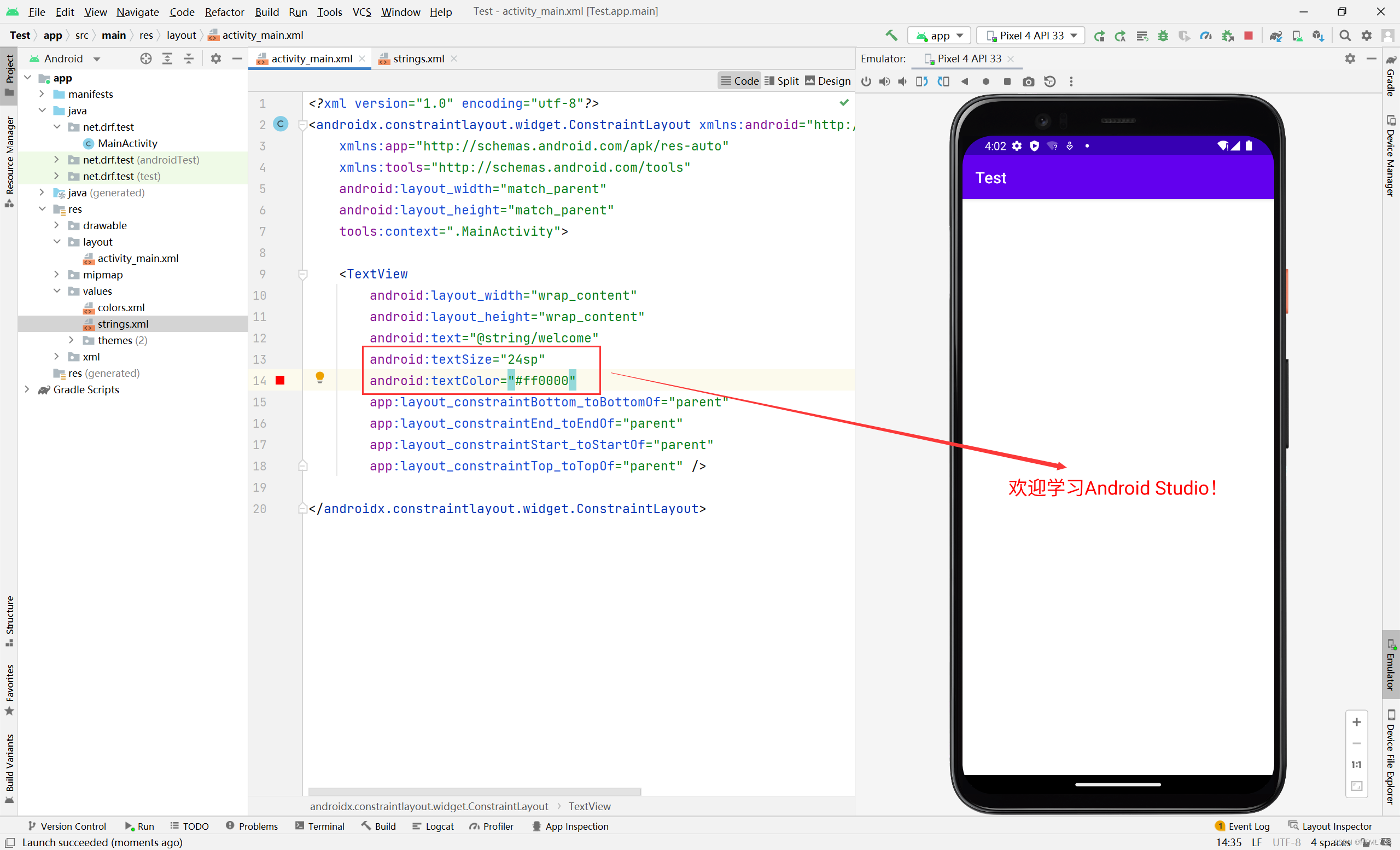Open the Profile app speedometer icon
This screenshot has height=850, width=1400.
pyautogui.click(x=1205, y=36)
